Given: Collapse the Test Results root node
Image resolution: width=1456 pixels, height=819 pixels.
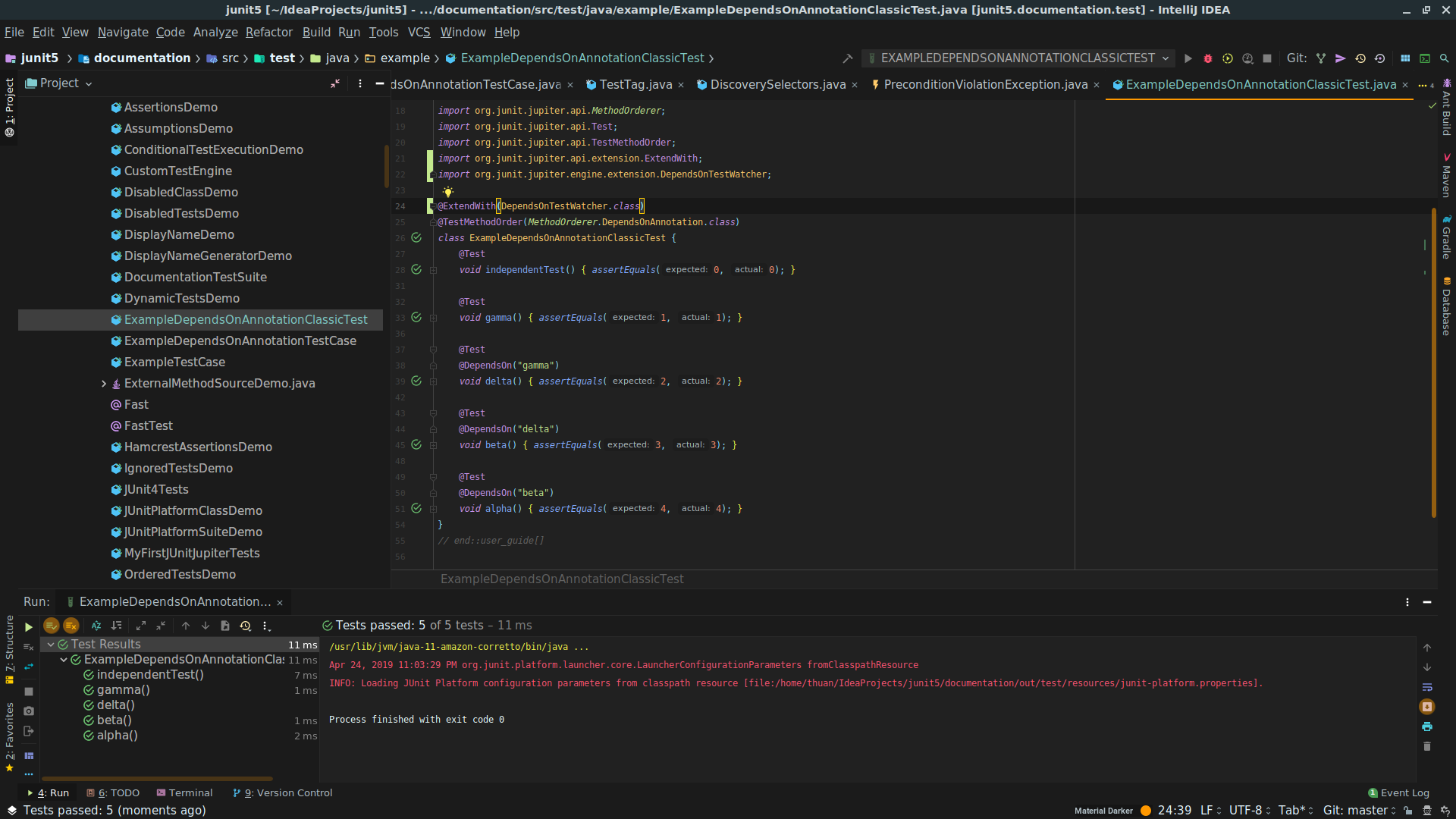Looking at the screenshot, I should click(x=51, y=645).
